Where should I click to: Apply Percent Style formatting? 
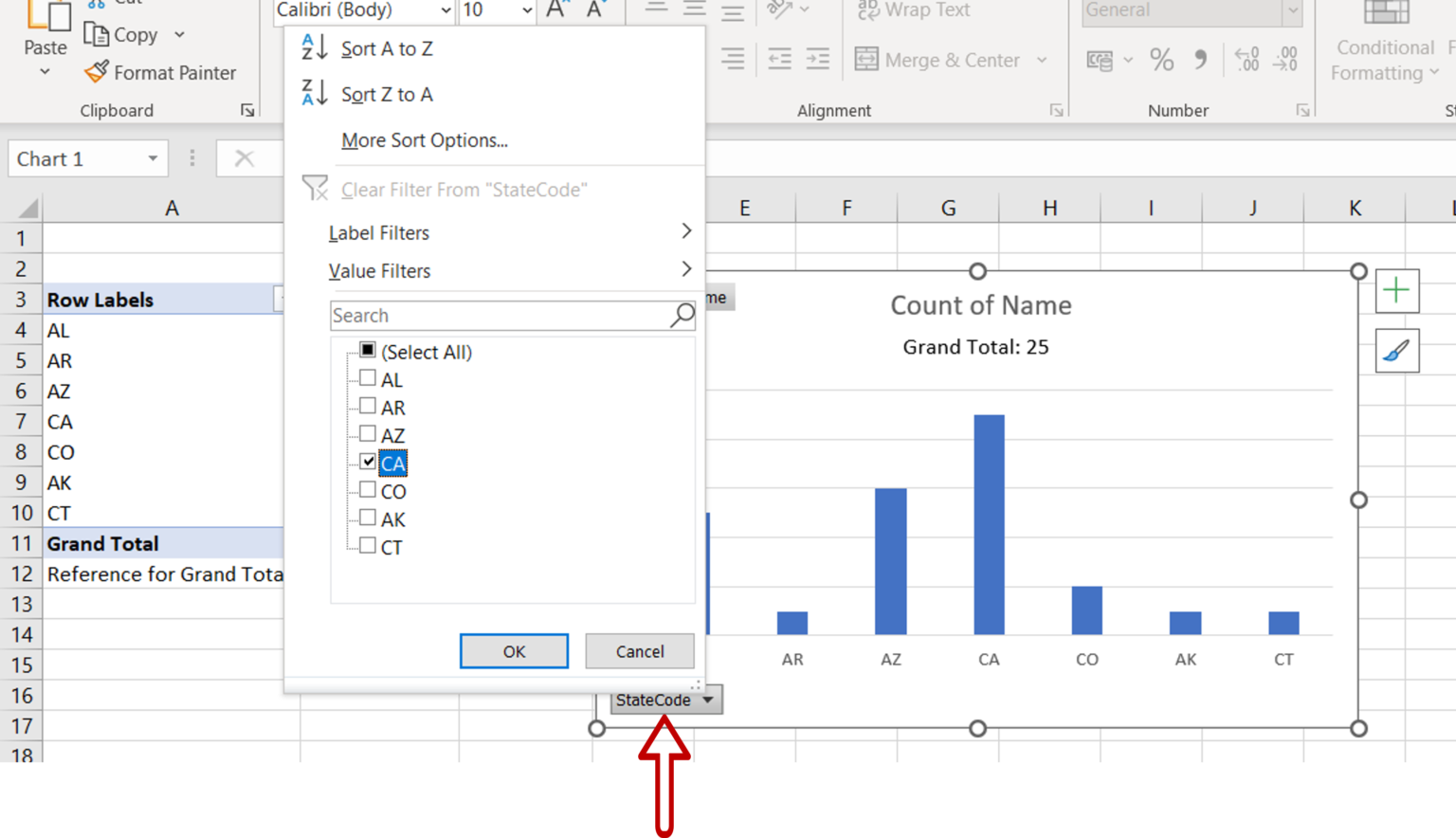tap(1161, 60)
